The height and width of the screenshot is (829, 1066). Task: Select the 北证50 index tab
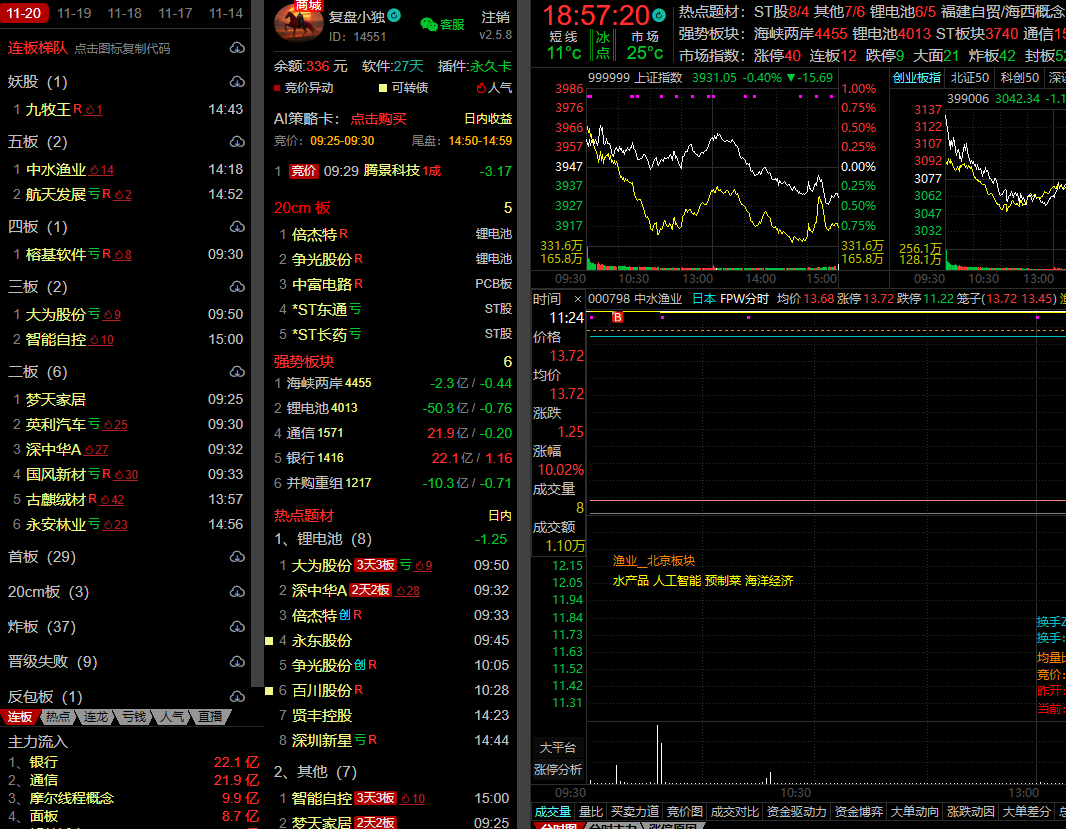[x=969, y=77]
